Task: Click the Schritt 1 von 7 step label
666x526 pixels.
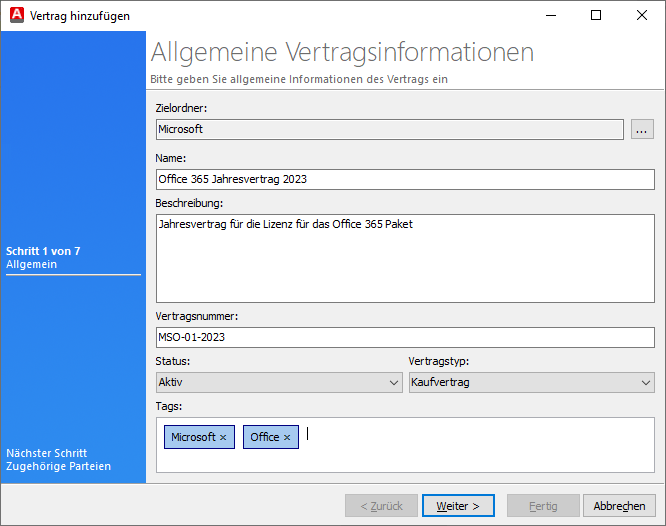Action: point(43,251)
